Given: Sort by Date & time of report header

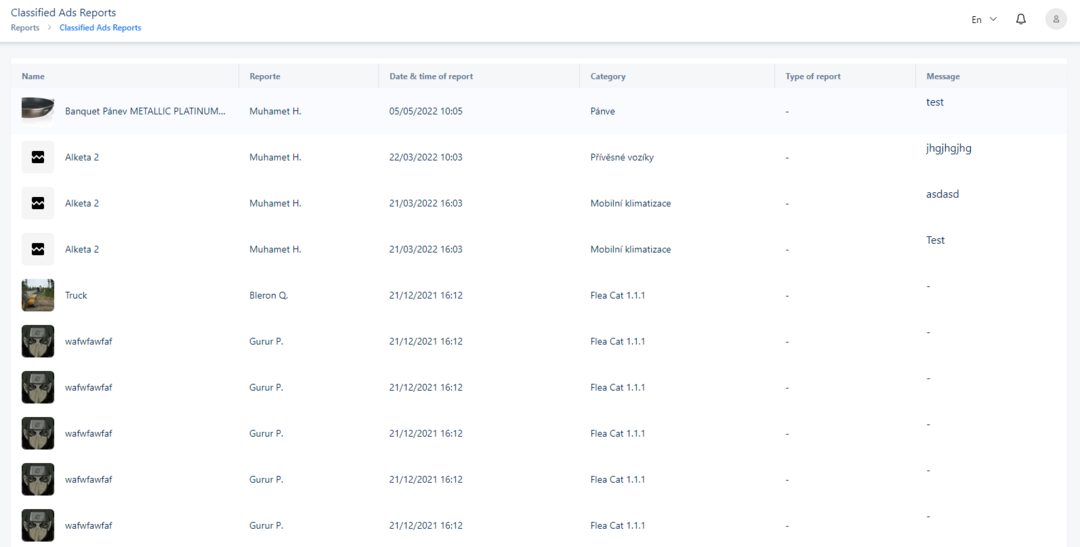Looking at the screenshot, I should [x=431, y=76].
